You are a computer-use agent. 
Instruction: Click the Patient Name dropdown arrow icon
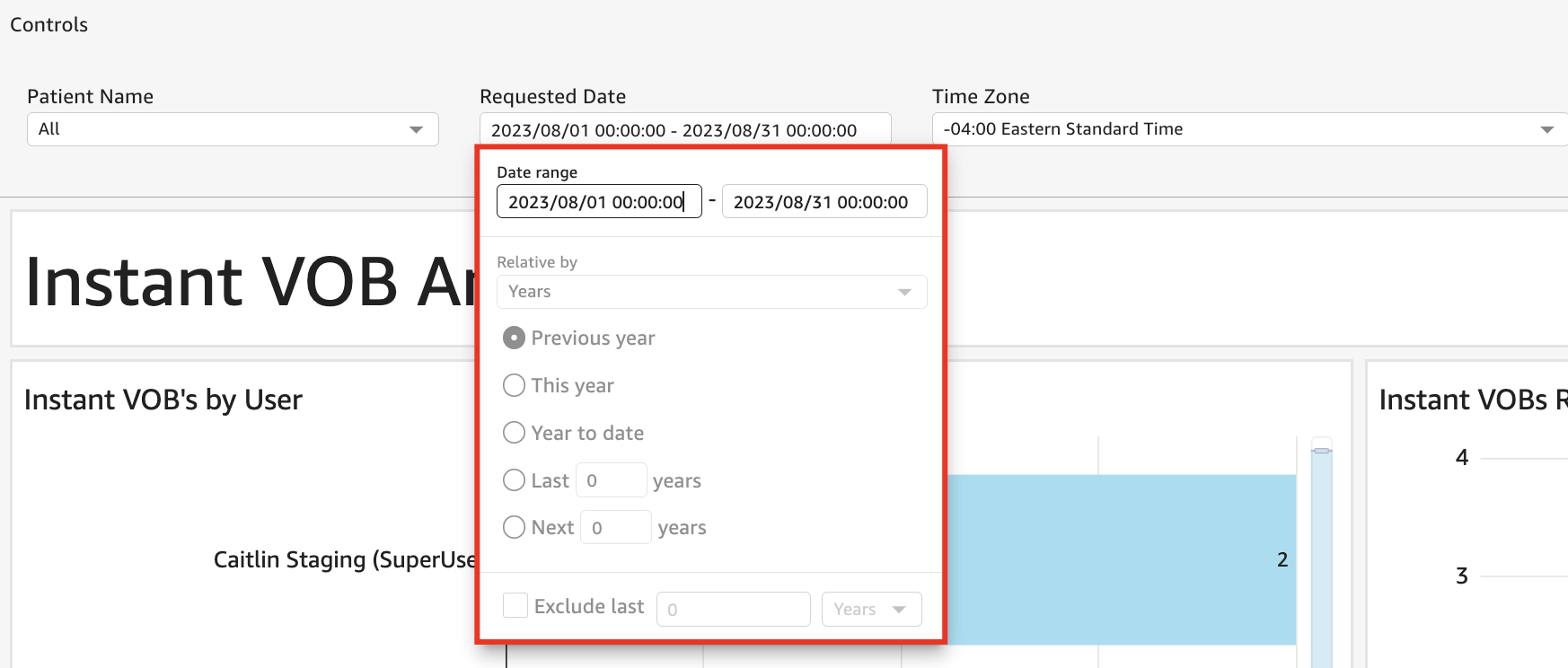pos(416,130)
